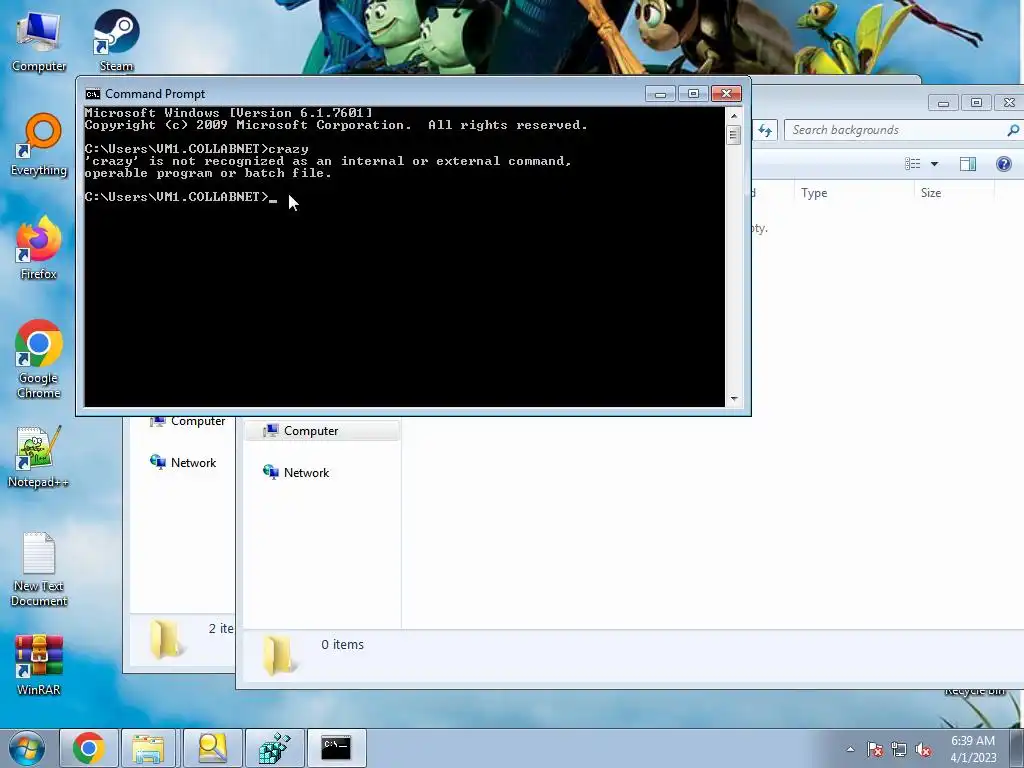Select Network in front Explorer navigation pane

click(x=295, y=473)
